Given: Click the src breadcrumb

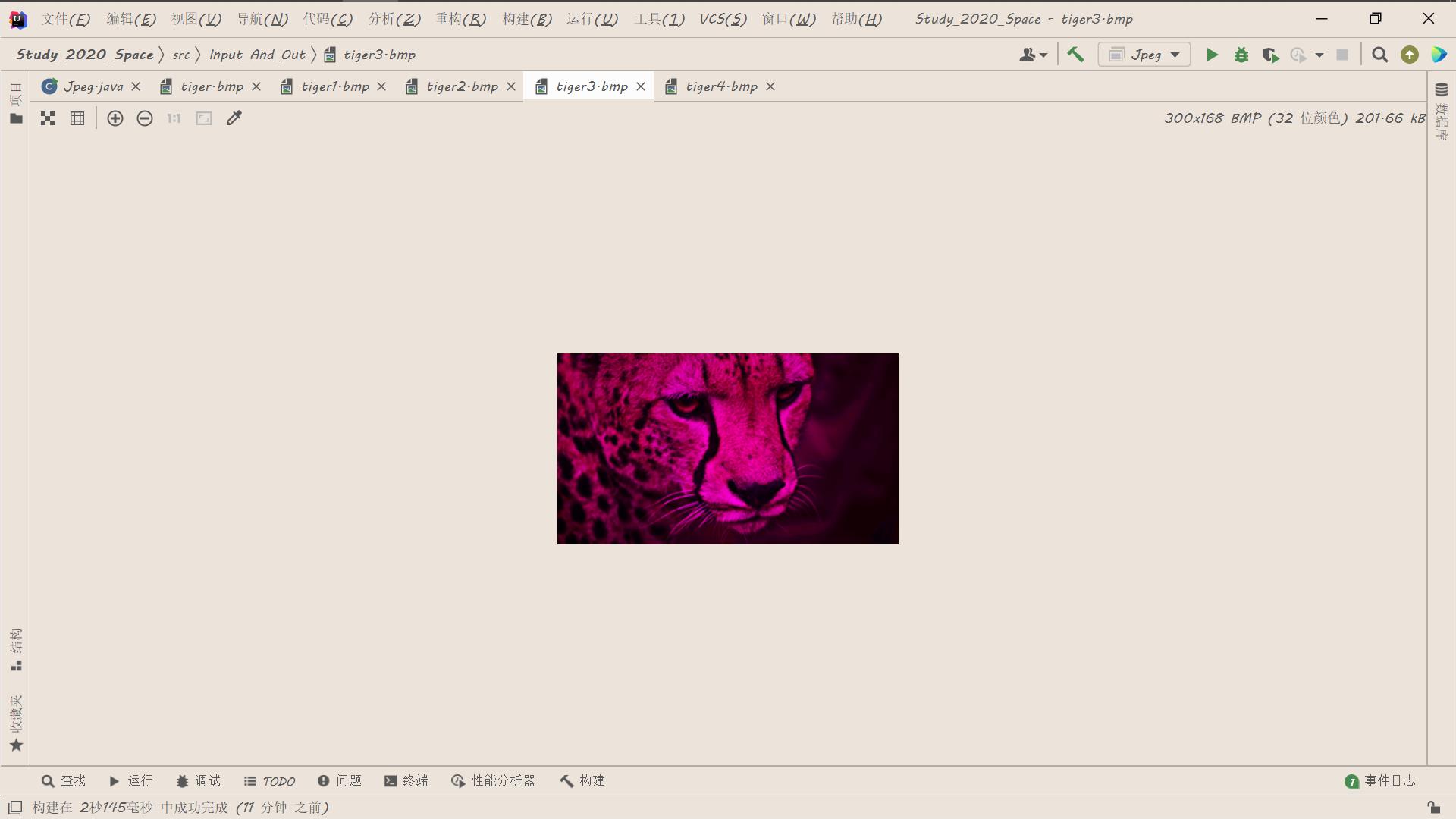Looking at the screenshot, I should tap(181, 55).
